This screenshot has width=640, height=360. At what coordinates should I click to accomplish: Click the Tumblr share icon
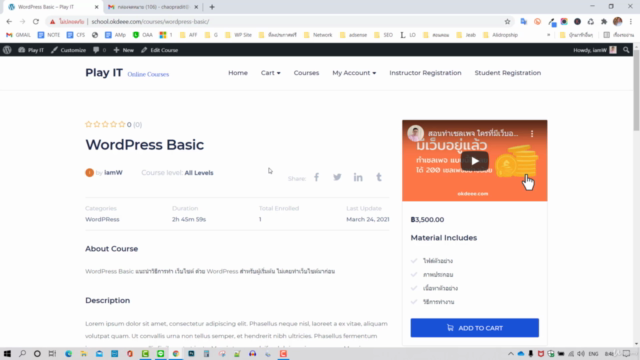[379, 177]
